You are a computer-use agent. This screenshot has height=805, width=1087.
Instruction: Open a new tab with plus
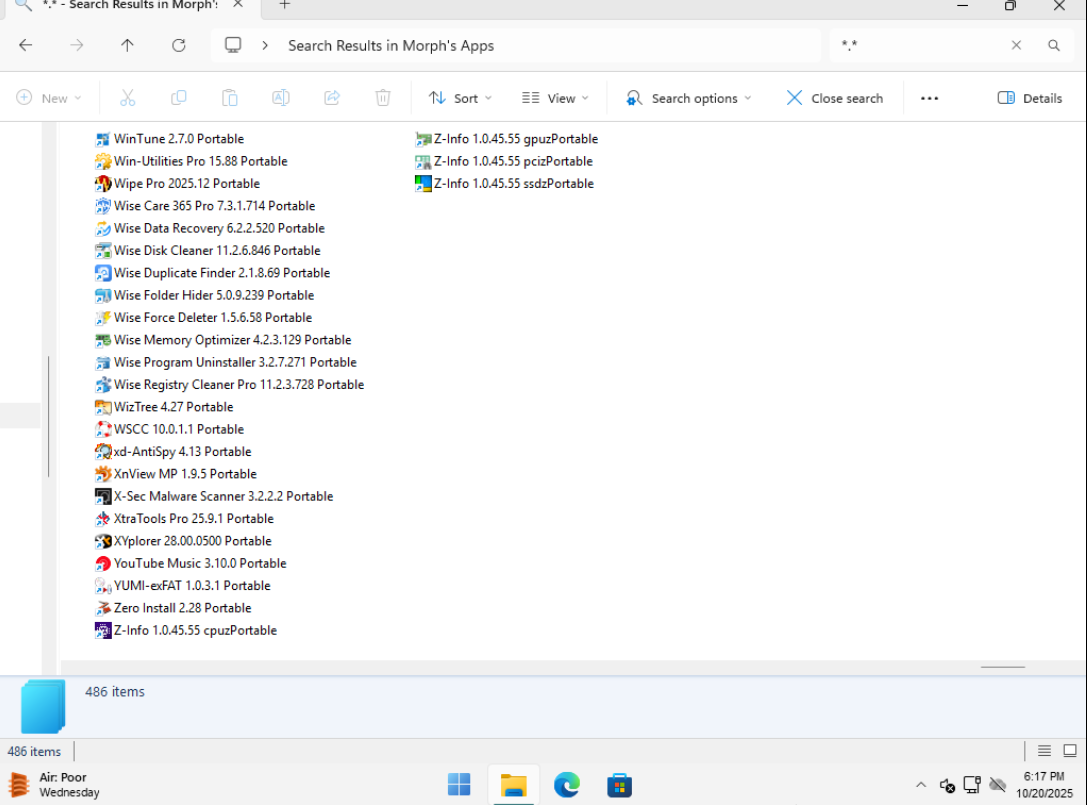(284, 5)
